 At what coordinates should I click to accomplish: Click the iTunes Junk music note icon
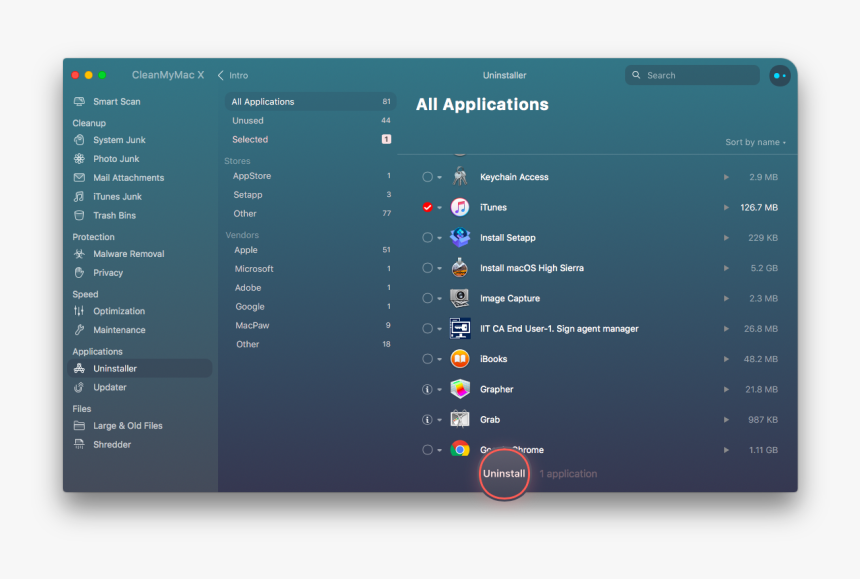(80, 196)
